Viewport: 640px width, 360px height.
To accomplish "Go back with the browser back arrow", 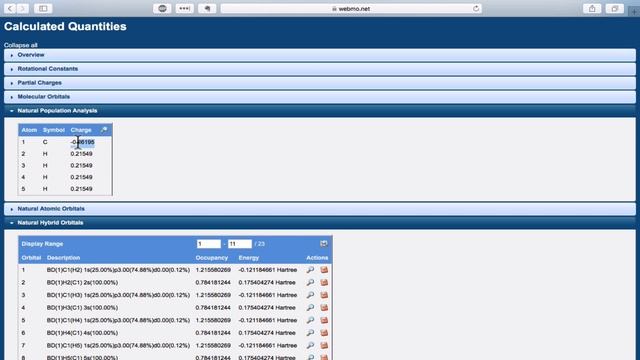I will click(x=10, y=8).
